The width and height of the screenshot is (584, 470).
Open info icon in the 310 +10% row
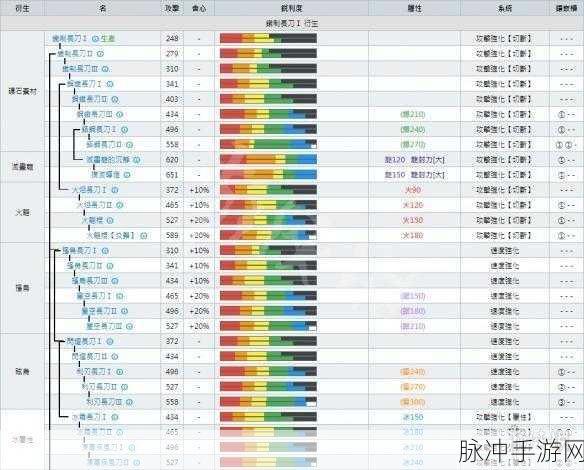click(105, 251)
